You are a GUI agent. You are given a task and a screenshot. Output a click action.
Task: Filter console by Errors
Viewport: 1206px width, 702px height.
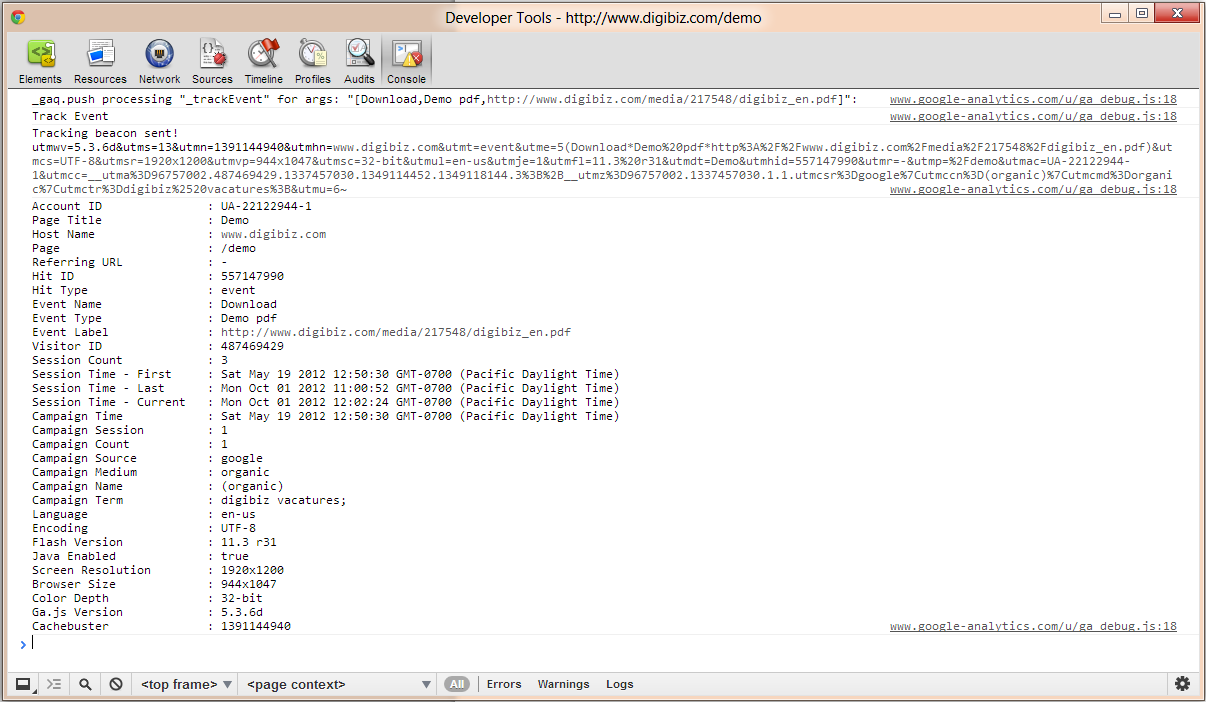(504, 684)
